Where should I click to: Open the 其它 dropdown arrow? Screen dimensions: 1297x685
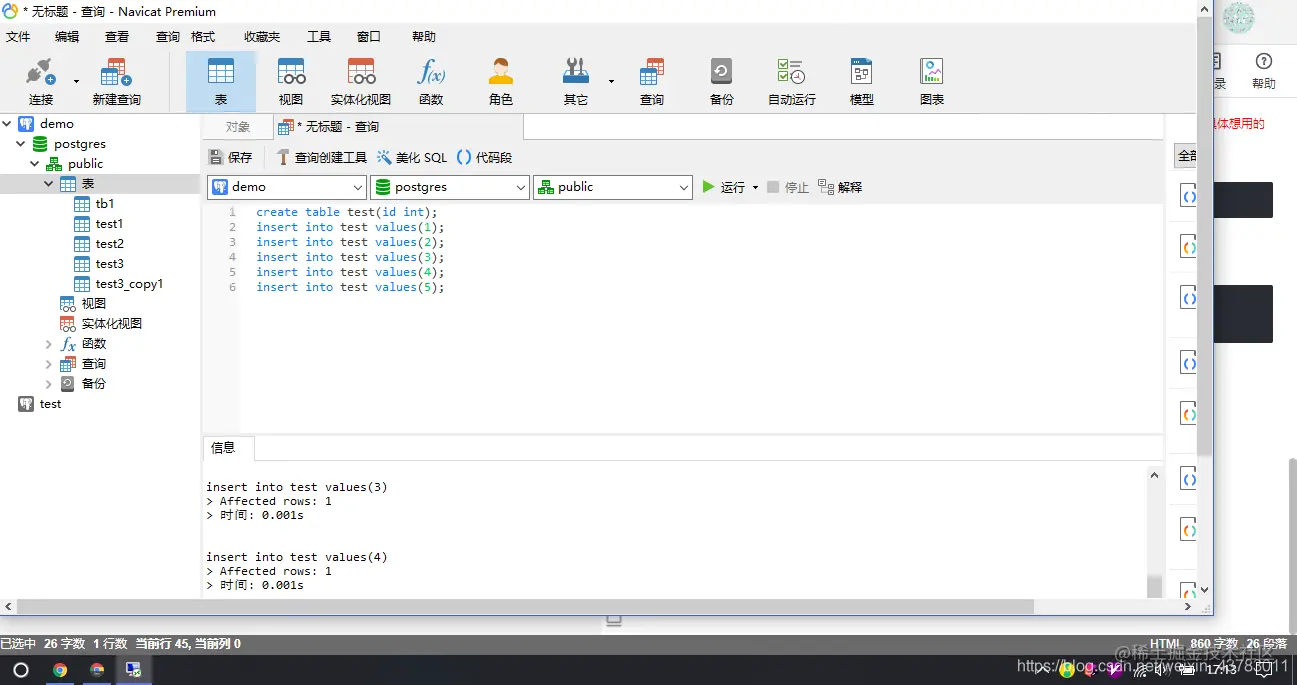tap(611, 82)
